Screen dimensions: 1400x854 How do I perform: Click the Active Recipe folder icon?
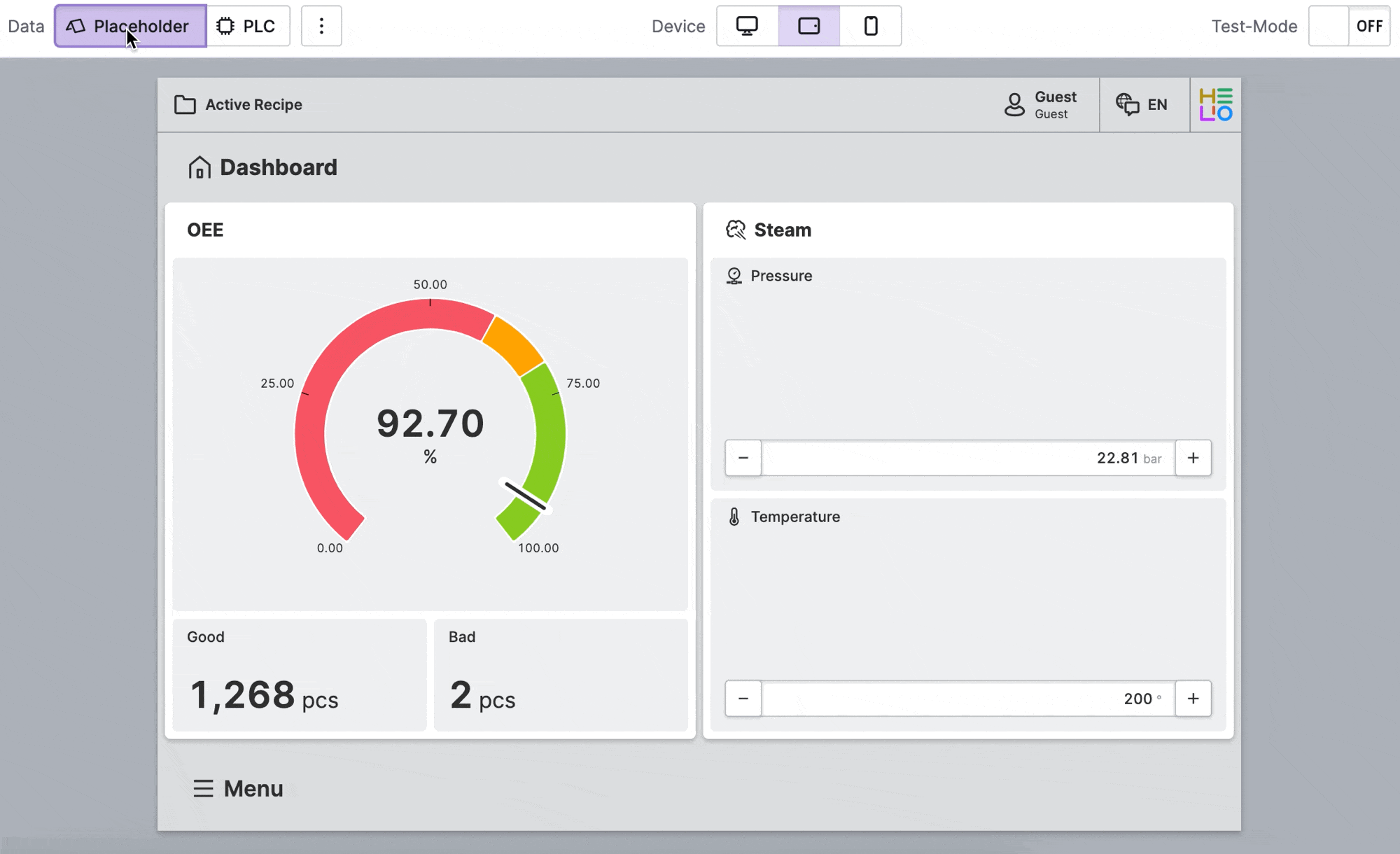pyautogui.click(x=185, y=105)
